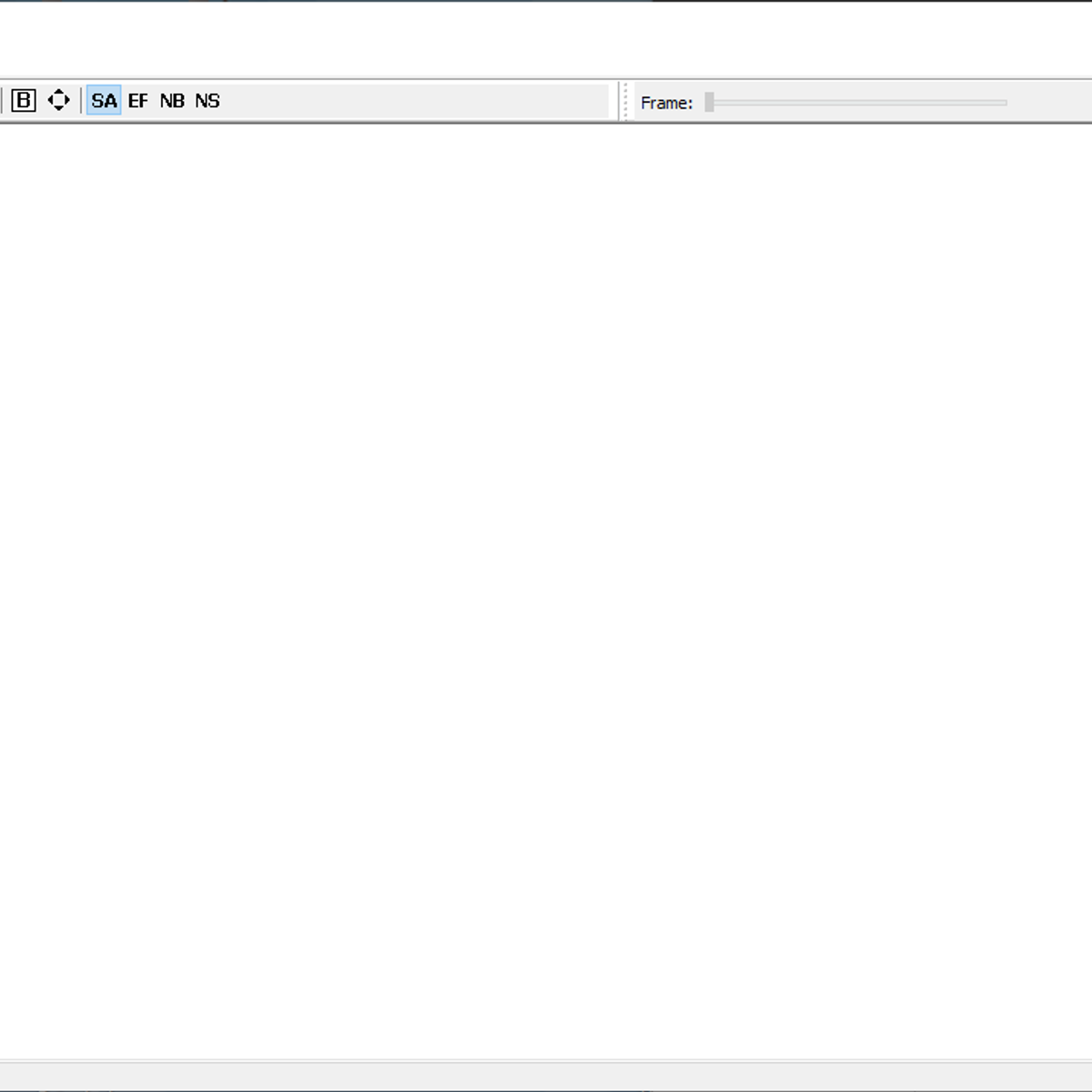Click the right end of the Frame slider track
Viewport: 1092px width, 1092px height.
[x=1004, y=103]
